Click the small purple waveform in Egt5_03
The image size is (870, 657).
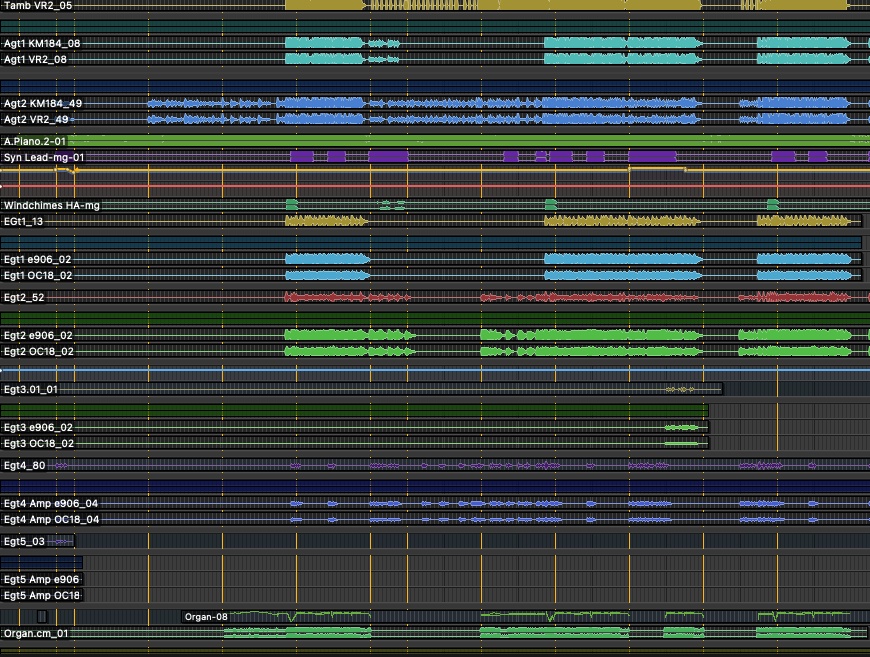60,542
